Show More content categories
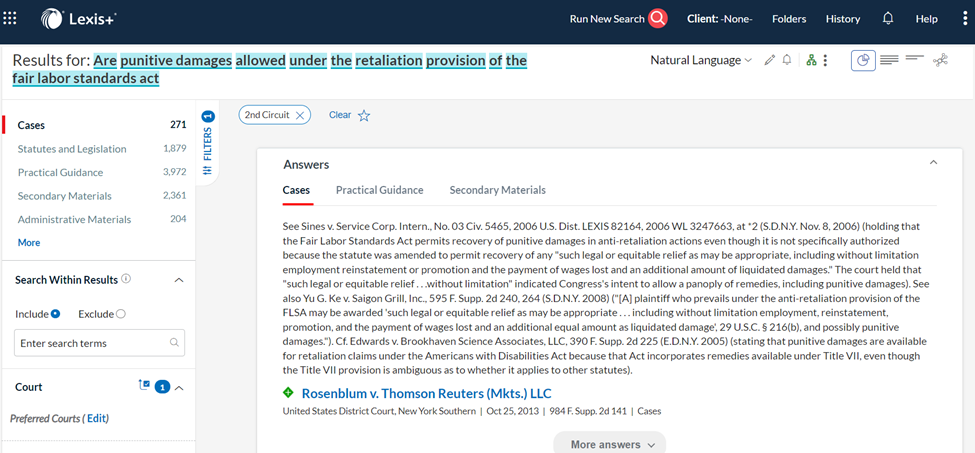This screenshot has height=453, width=975. tap(29, 242)
